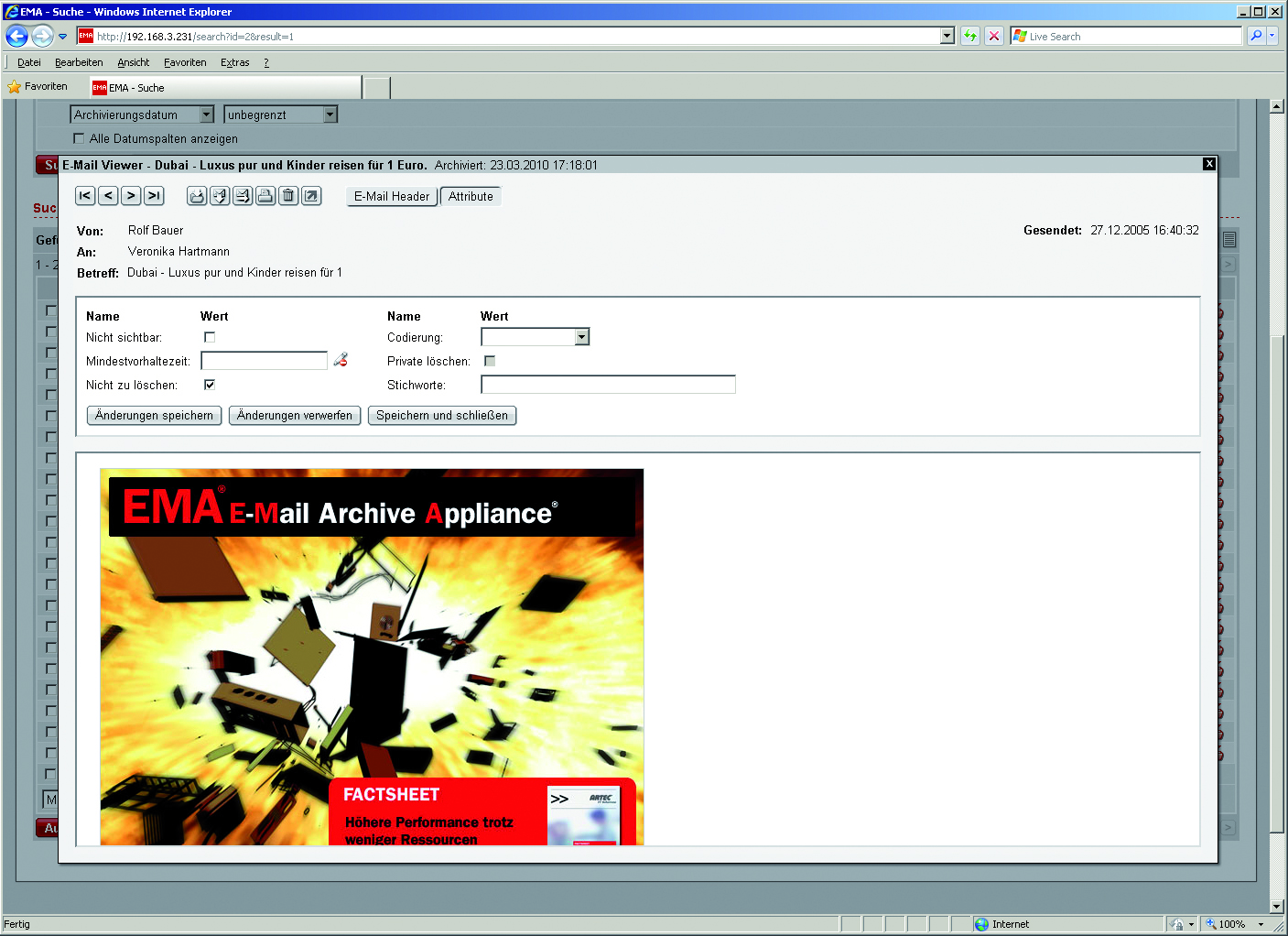Click the Änderungen speichern button
The image size is (1288, 936).
click(x=154, y=415)
